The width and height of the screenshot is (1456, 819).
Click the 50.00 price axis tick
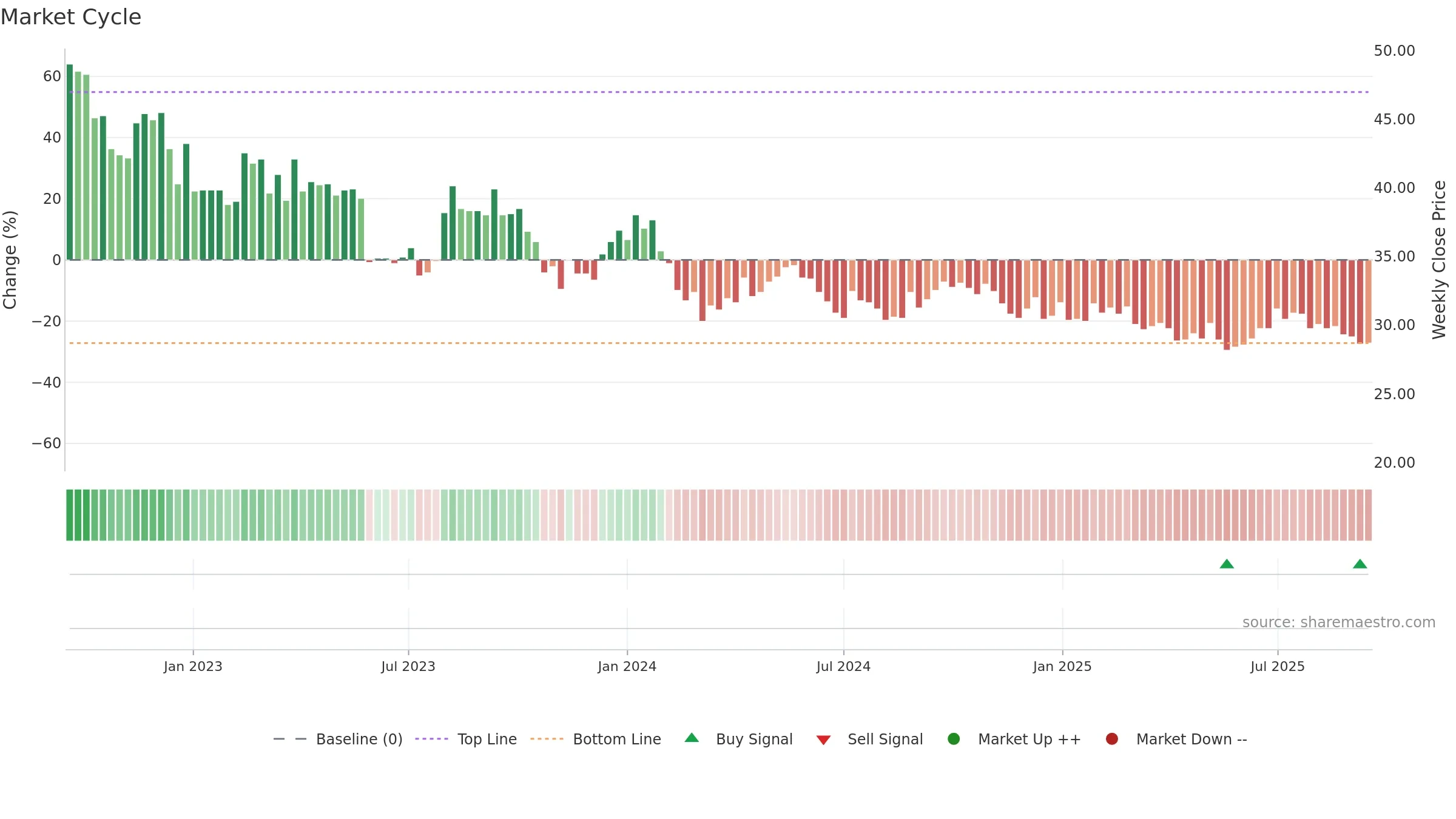tap(1394, 51)
